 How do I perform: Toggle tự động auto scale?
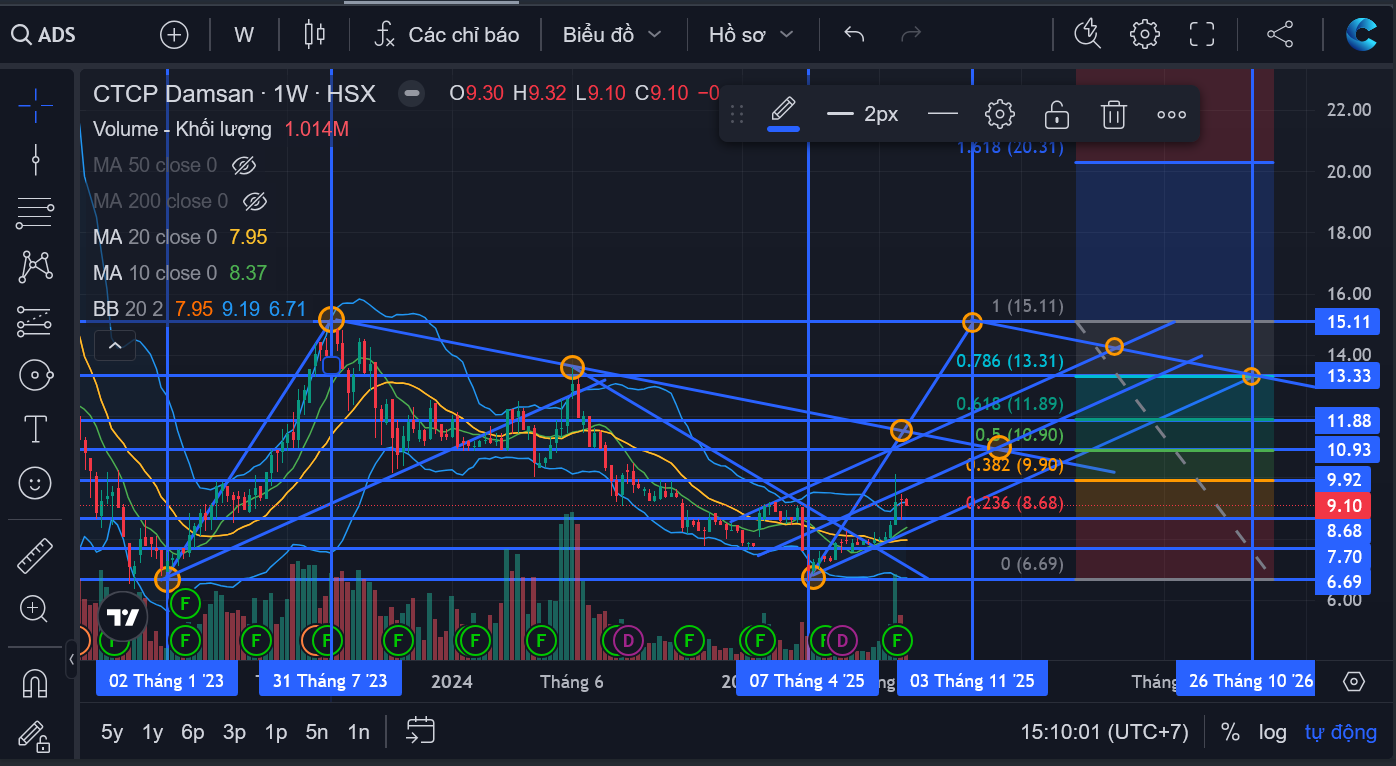point(1341,732)
